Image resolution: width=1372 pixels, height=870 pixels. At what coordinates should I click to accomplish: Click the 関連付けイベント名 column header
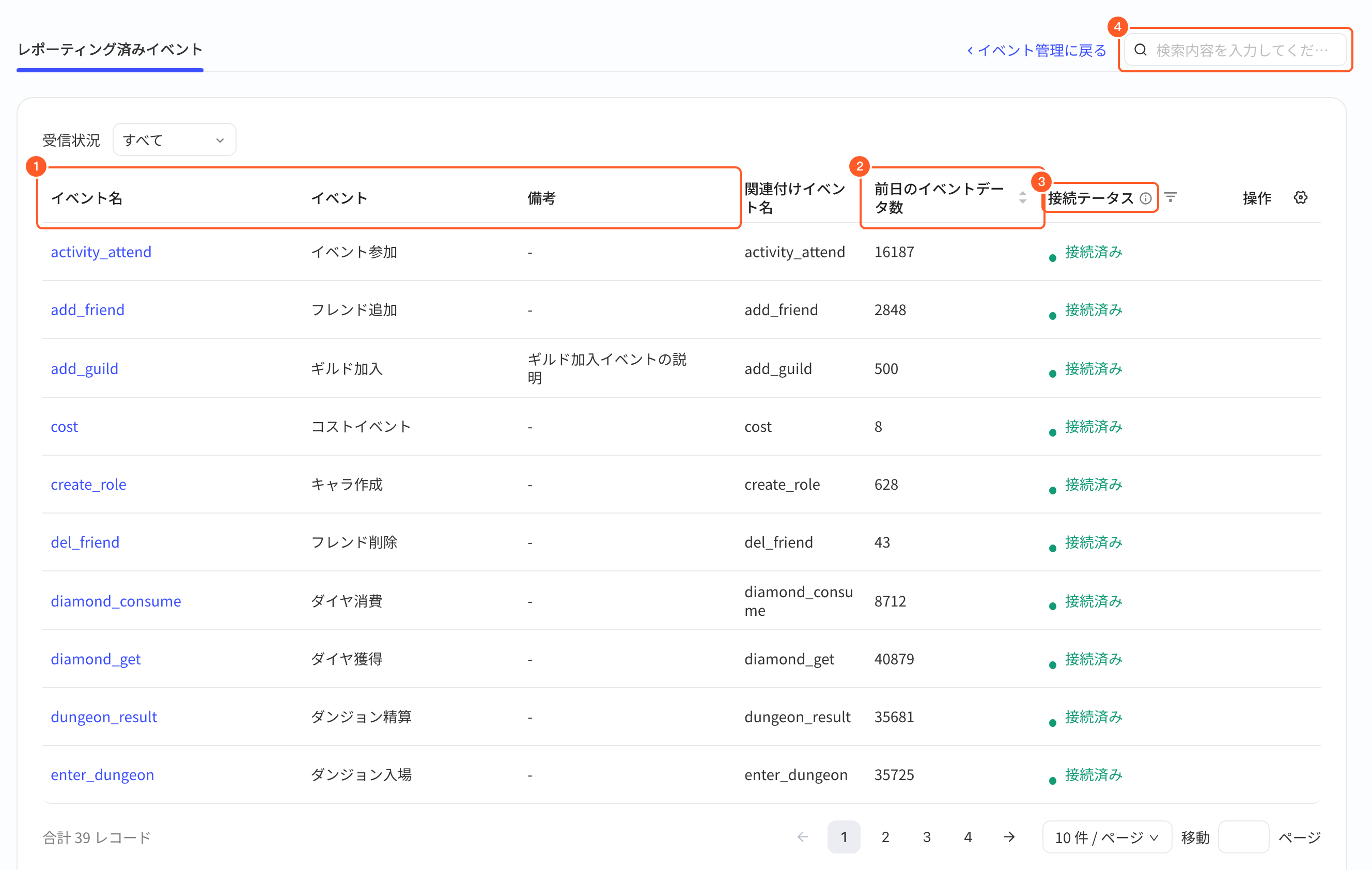pos(795,198)
